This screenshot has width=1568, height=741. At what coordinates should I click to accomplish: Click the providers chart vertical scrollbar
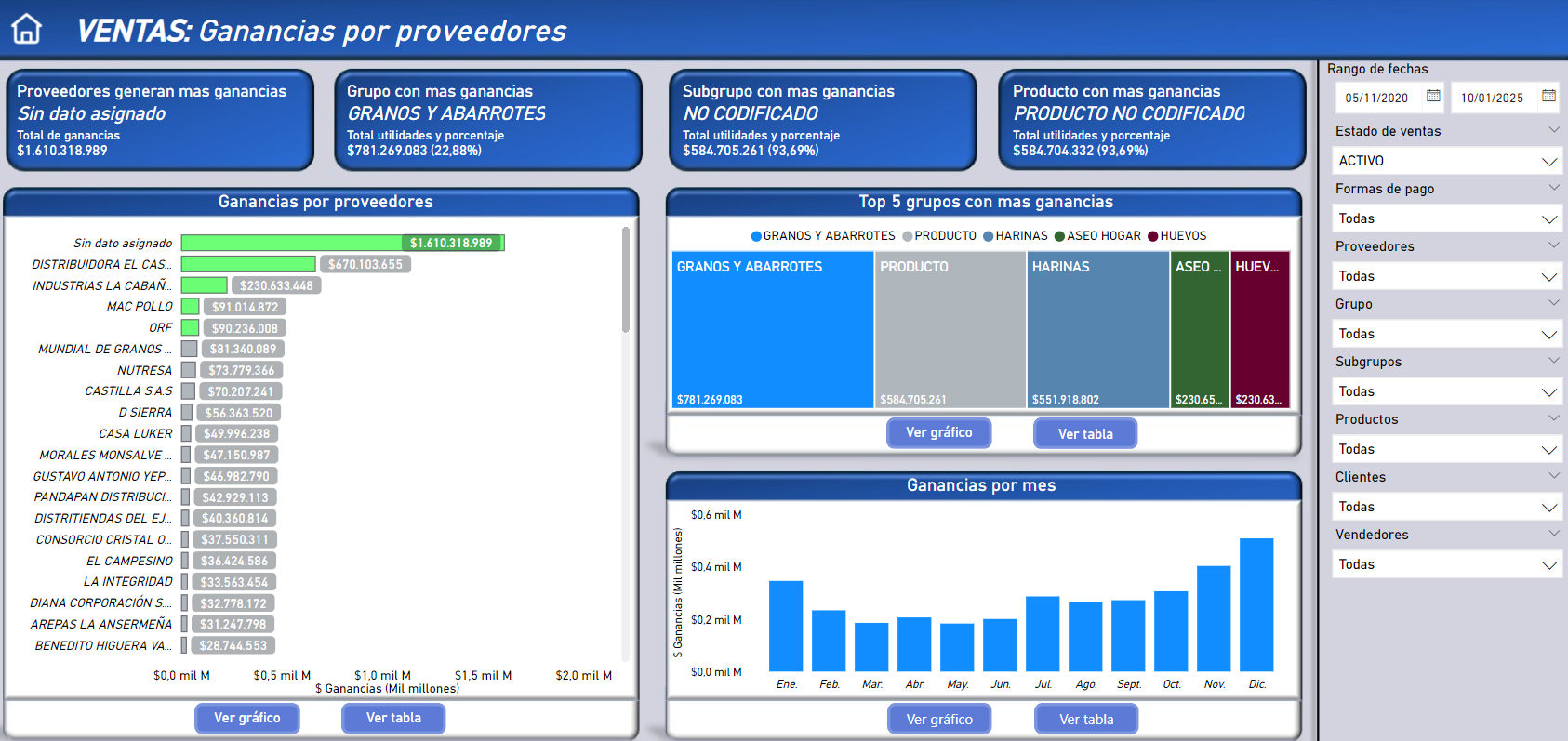tap(626, 279)
